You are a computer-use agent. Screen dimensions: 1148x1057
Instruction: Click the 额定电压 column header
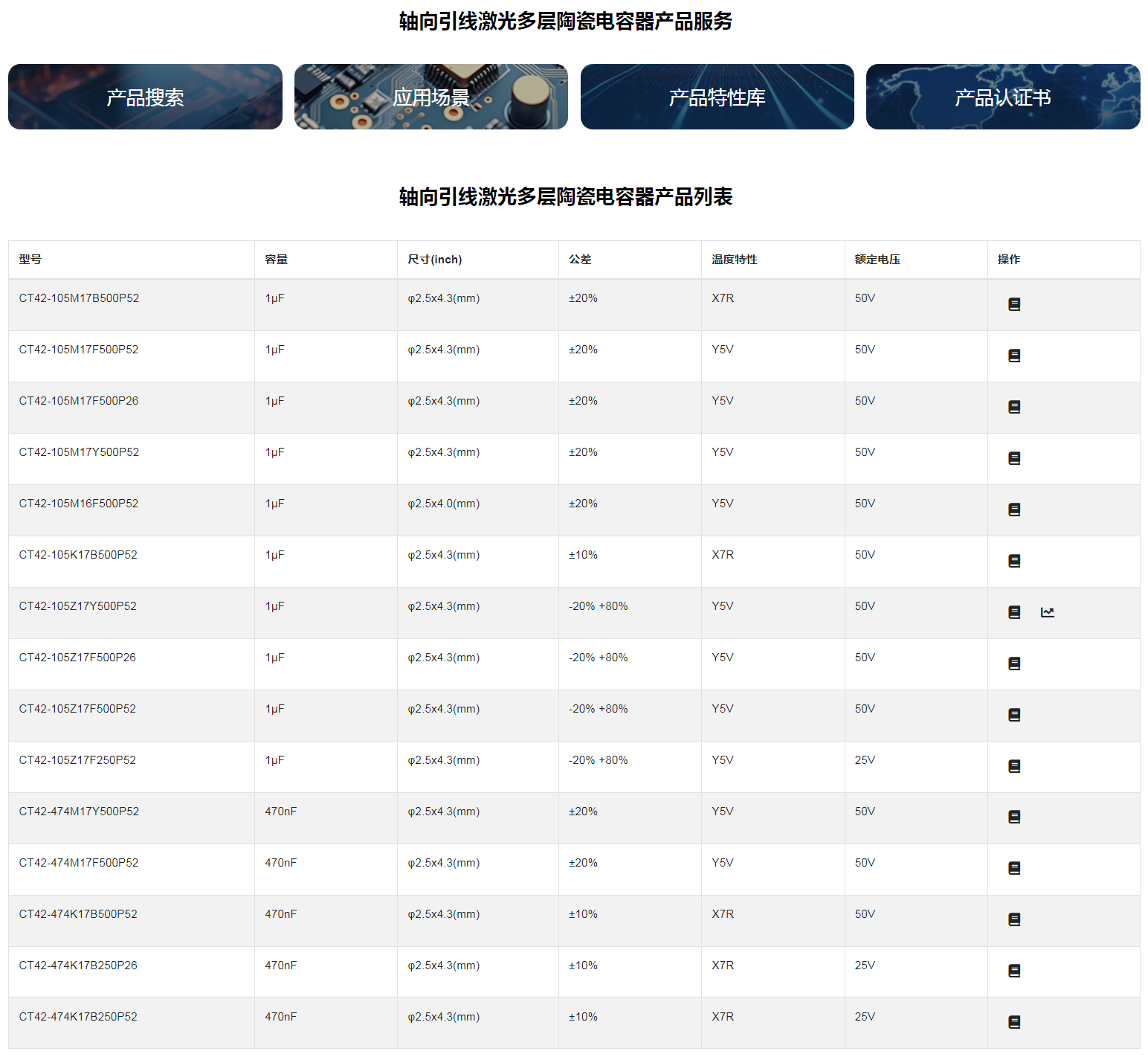[877, 260]
